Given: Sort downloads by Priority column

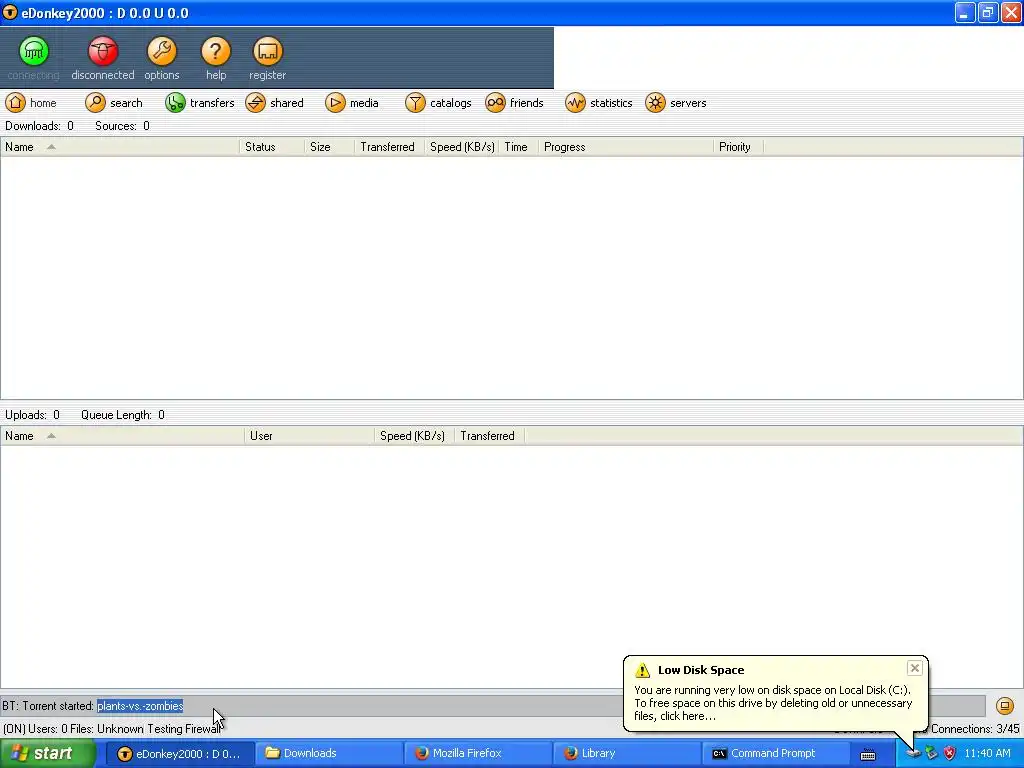Looking at the screenshot, I should 738,147.
